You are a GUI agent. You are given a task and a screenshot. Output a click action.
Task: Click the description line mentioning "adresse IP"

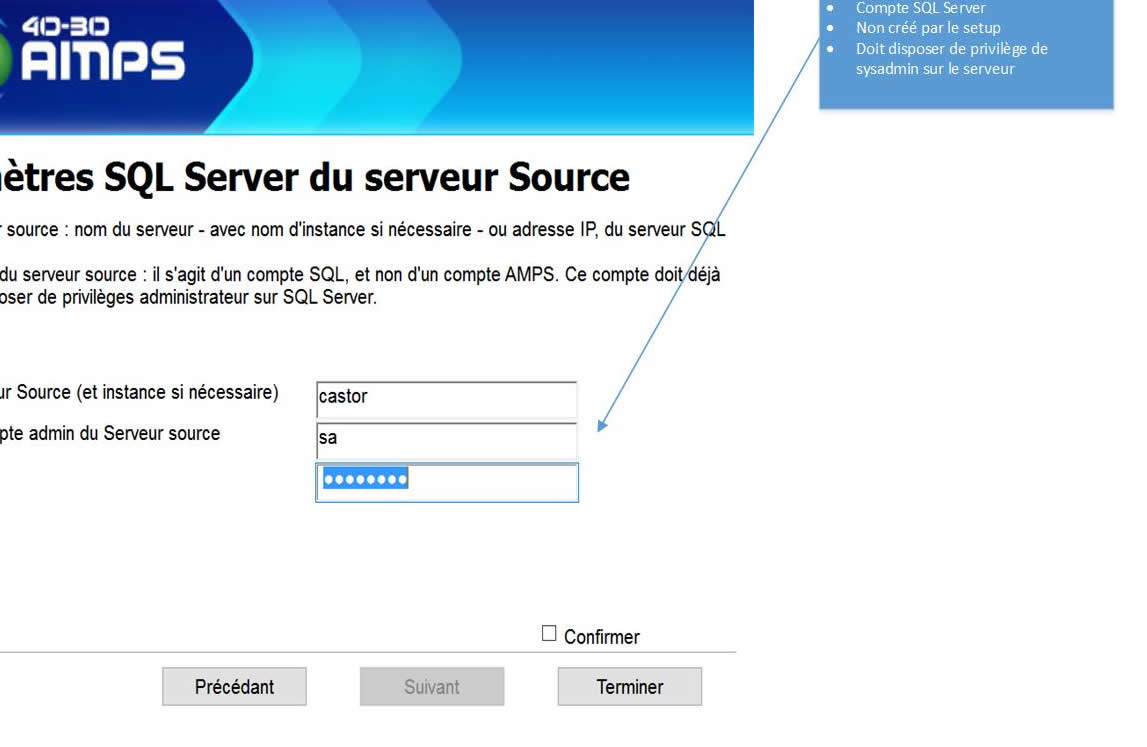coord(363,230)
